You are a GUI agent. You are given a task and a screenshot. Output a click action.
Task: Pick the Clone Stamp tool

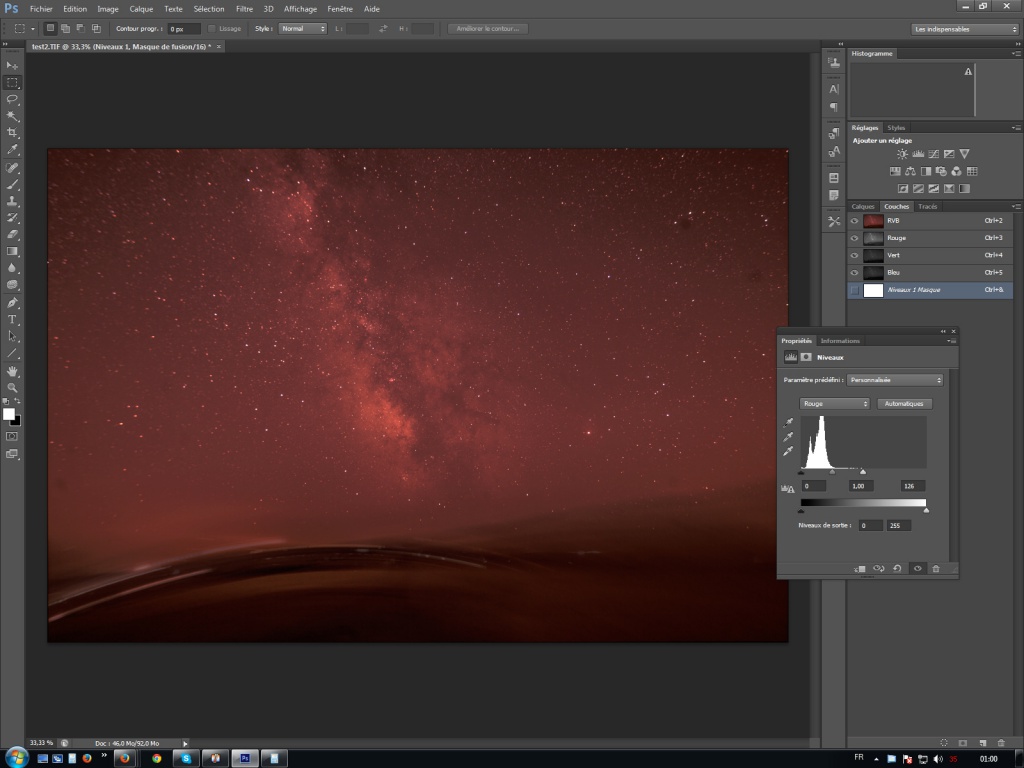(x=13, y=200)
